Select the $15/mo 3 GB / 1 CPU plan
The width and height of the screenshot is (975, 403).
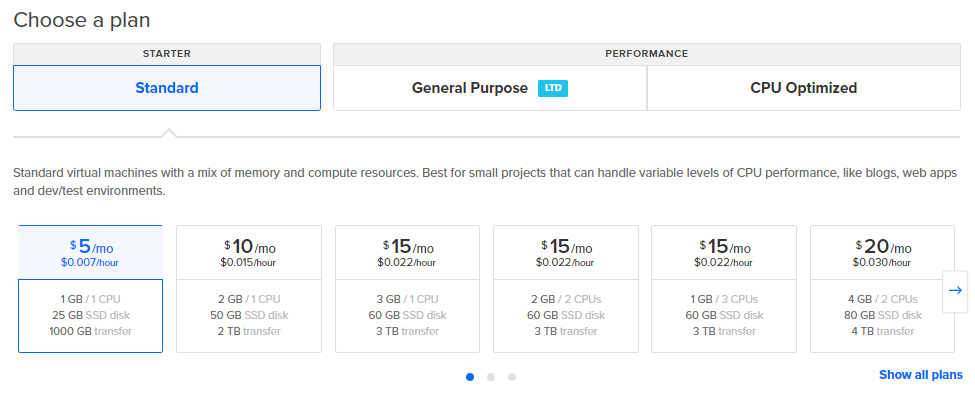click(407, 289)
